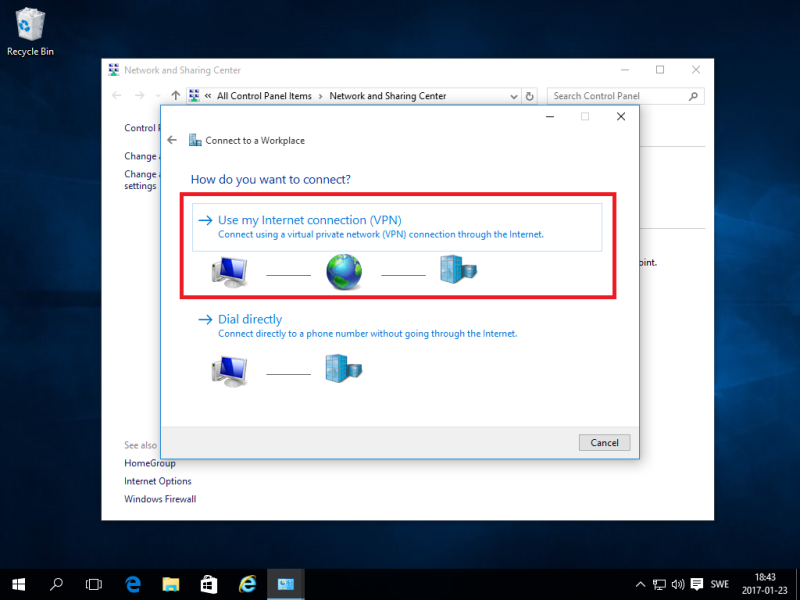Click the Search Control Panel field
This screenshot has width=800, height=600.
pos(618,96)
